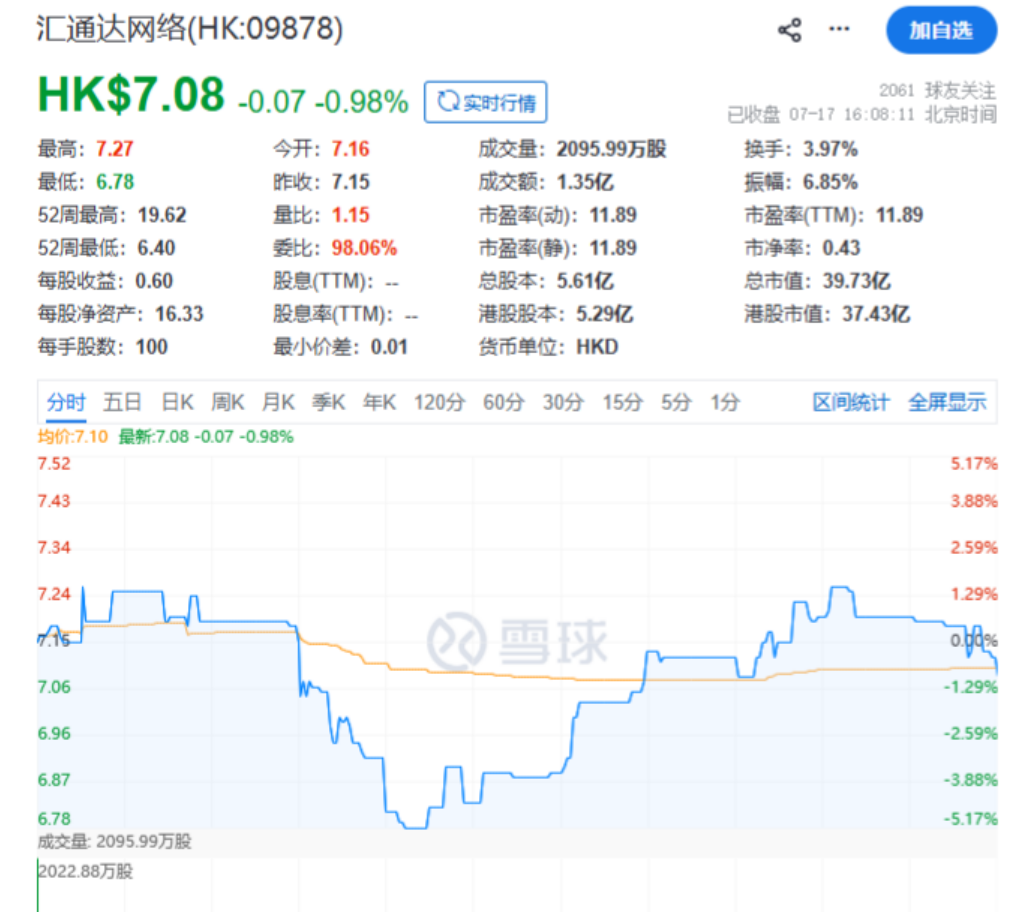This screenshot has width=1020, height=912.
Task: Click the 今开 value 7.16
Action: coord(351,149)
